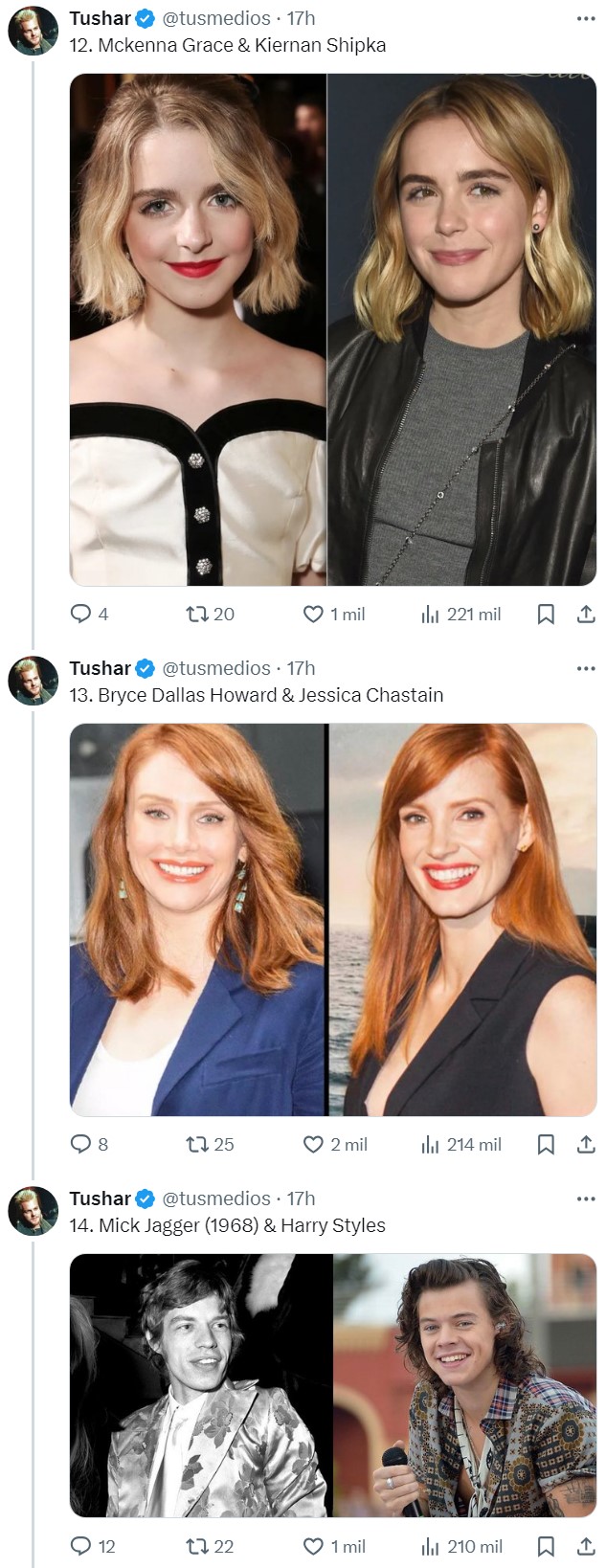Open more options for tweet 12
This screenshot has height=1568, width=606.
(x=586, y=18)
